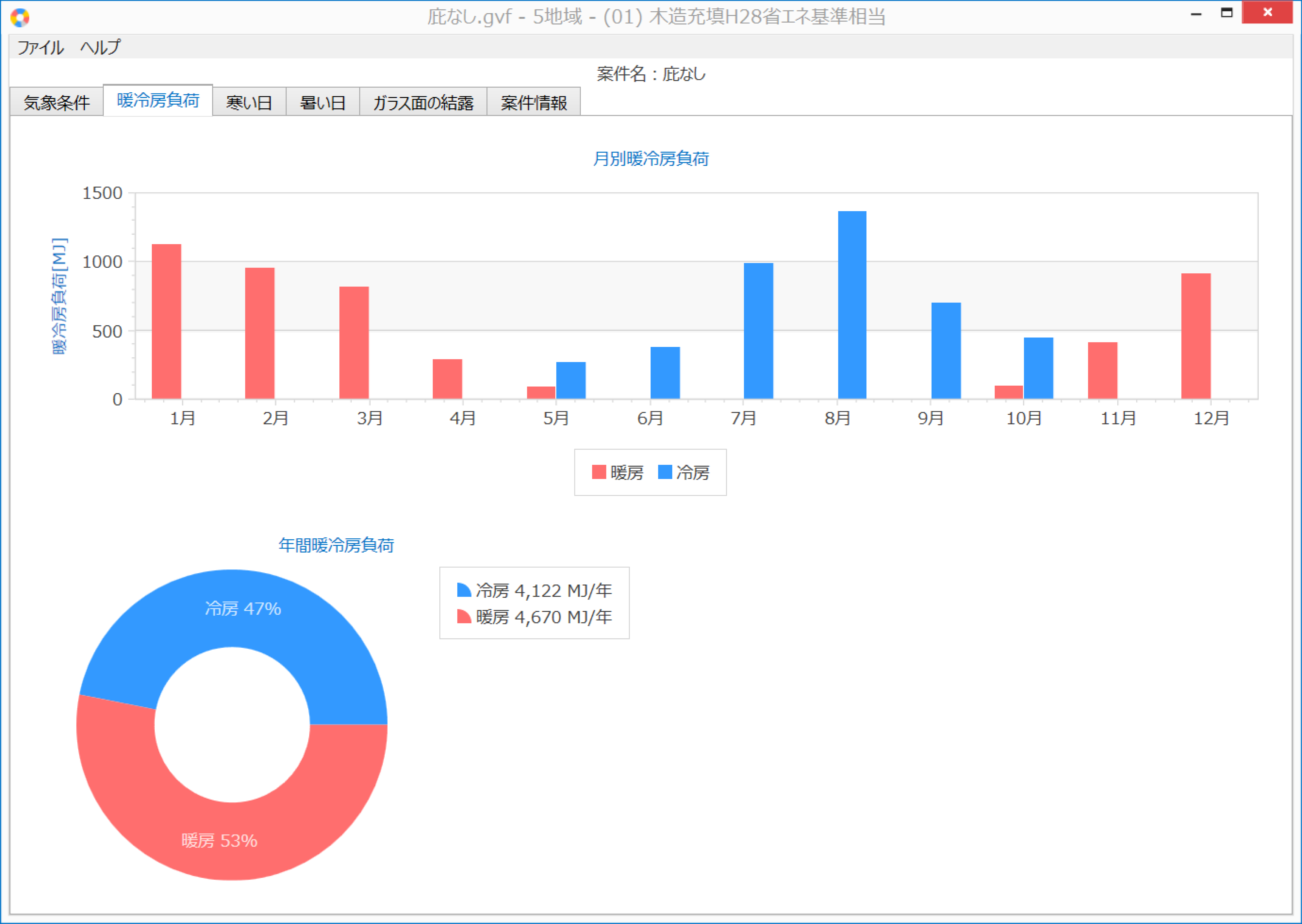Click the red 暖房 legend swatch

tap(599, 472)
